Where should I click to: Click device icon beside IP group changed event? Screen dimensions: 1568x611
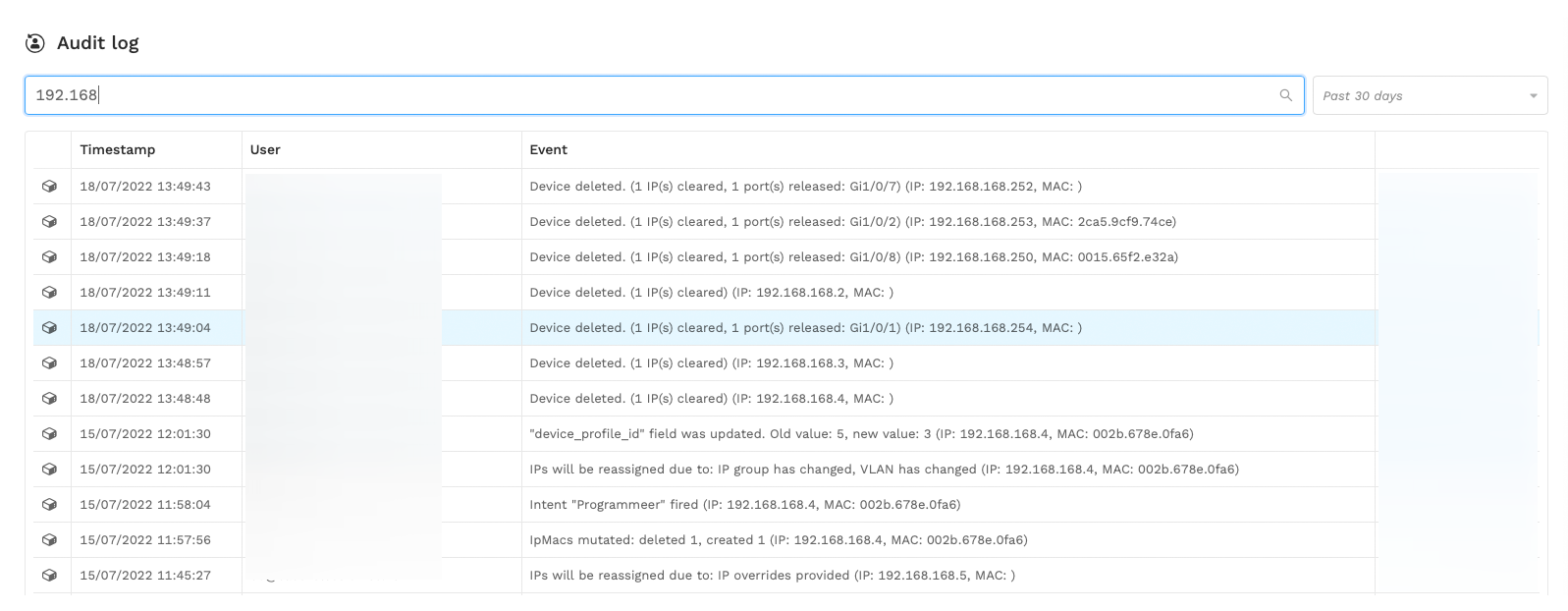[x=49, y=470]
